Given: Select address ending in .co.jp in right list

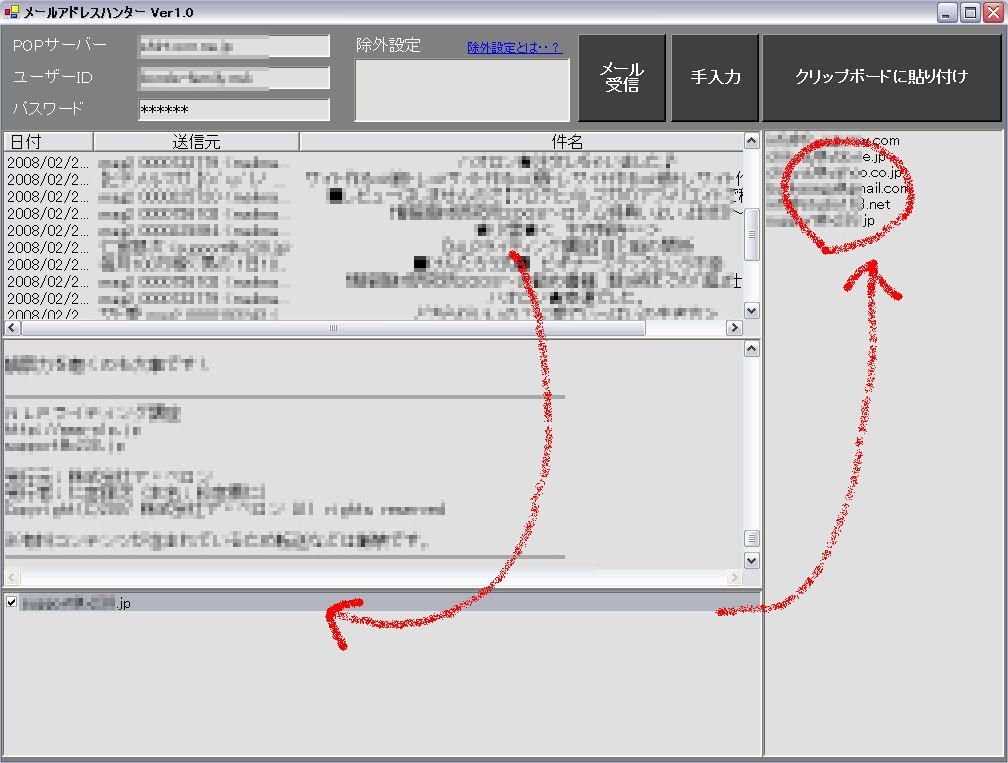Looking at the screenshot, I should (835, 172).
